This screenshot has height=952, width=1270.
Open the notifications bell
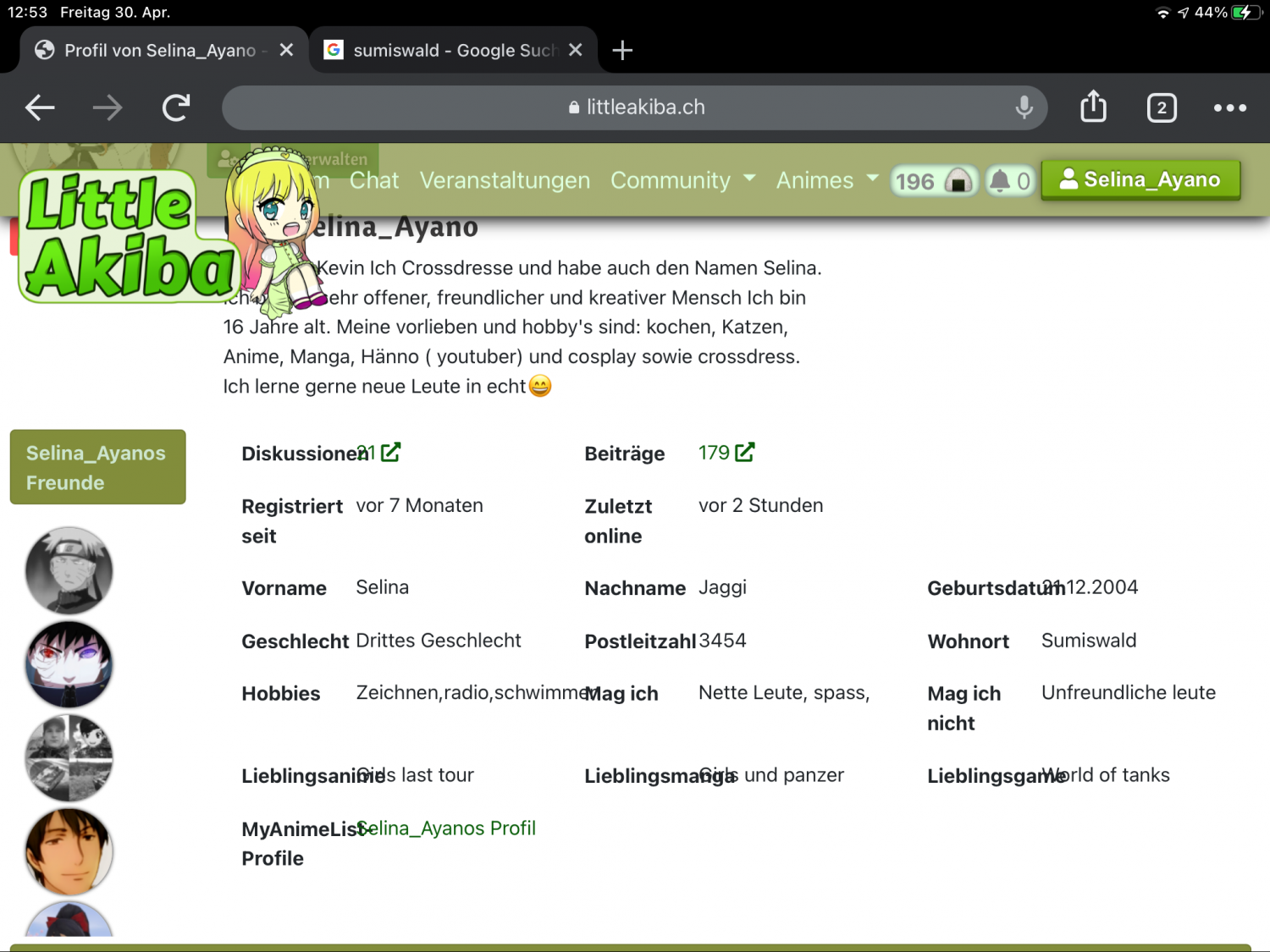point(1010,181)
